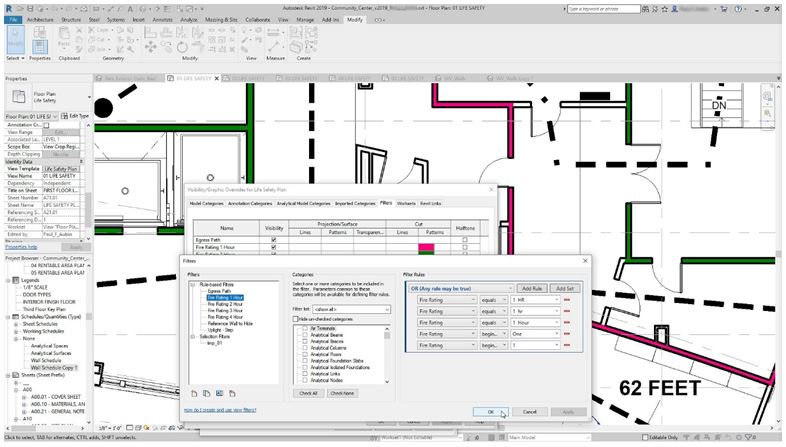This screenshot has height=447, width=786.
Task: Open 'How do I create and use view filters?' link
Action: pos(220,410)
